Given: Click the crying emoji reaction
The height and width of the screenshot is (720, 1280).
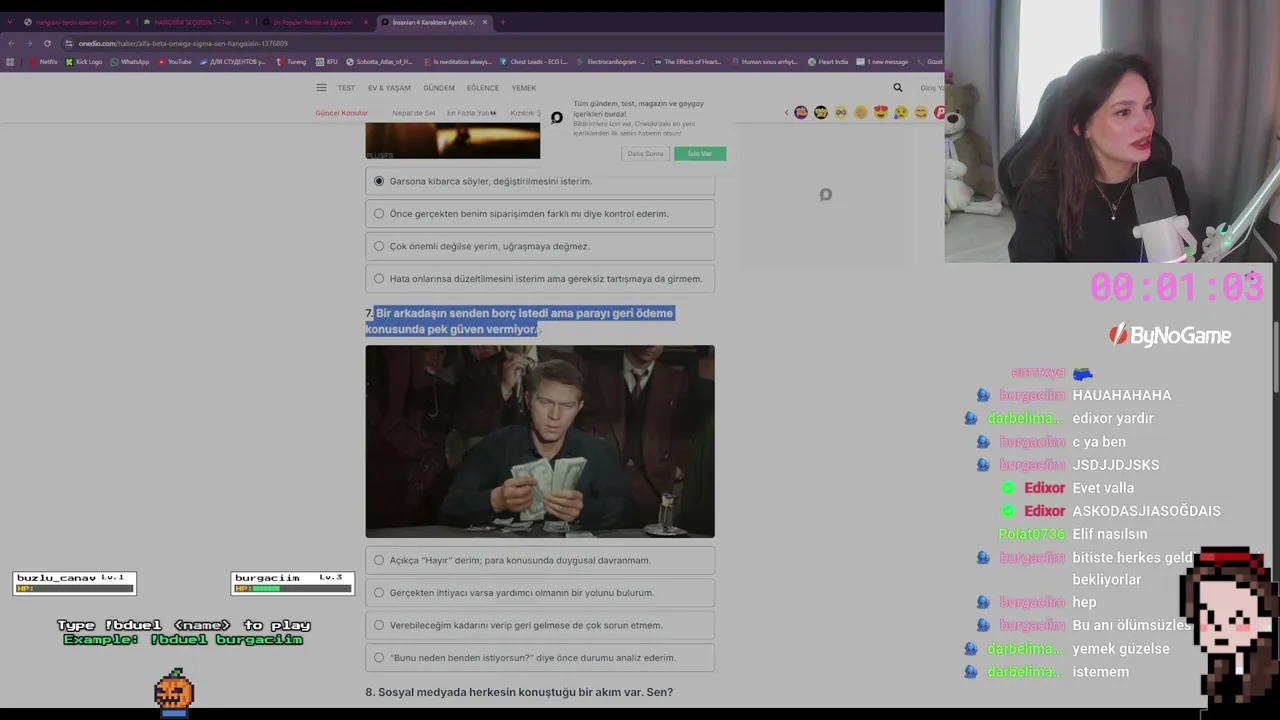Looking at the screenshot, I should point(901,113).
